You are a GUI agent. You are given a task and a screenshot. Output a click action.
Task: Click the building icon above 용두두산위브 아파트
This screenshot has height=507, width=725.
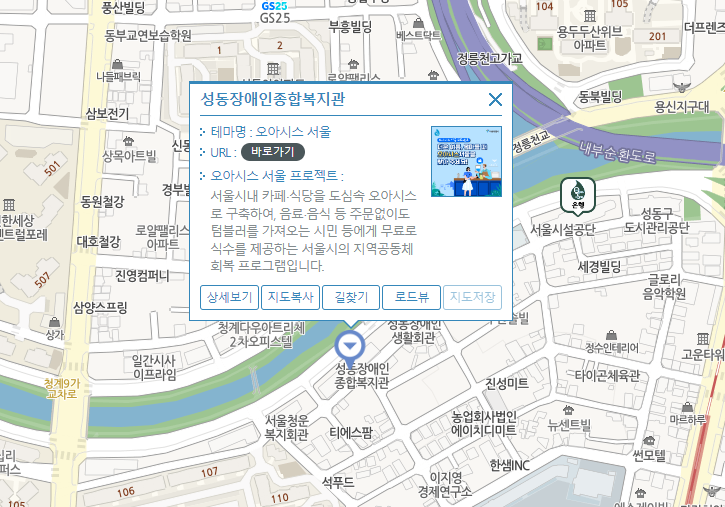point(590,16)
